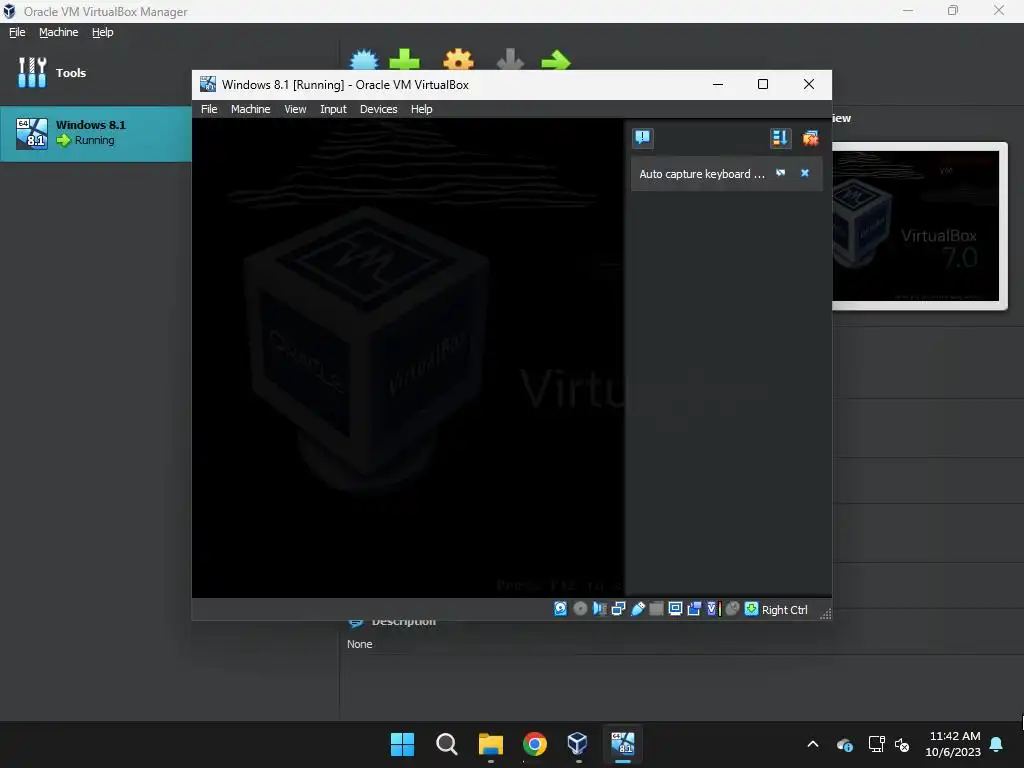Open Google Chrome from the taskbar
The image size is (1024, 768).
tap(535, 744)
